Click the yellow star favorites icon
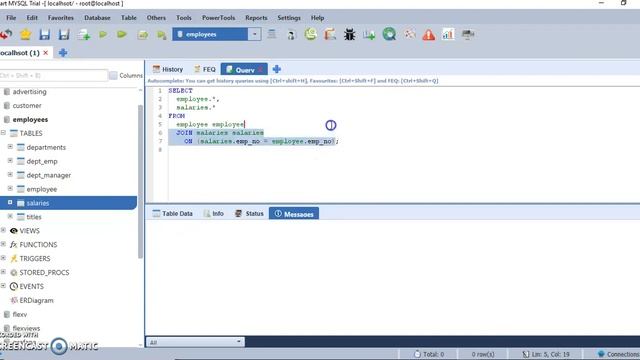Screen dimensions: 640x360 click(x=25, y=35)
